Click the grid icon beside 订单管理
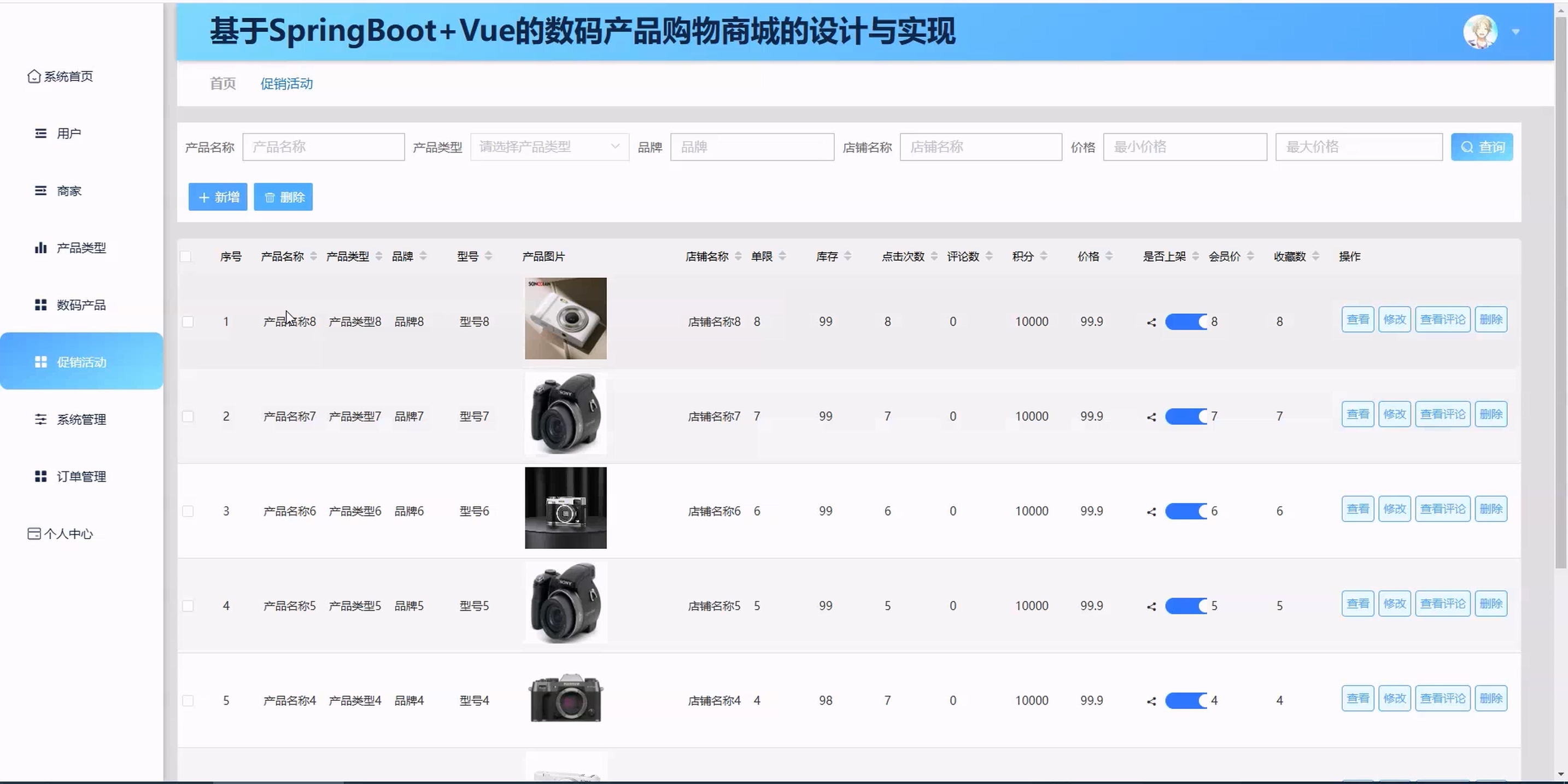This screenshot has height=784, width=1568. (40, 477)
